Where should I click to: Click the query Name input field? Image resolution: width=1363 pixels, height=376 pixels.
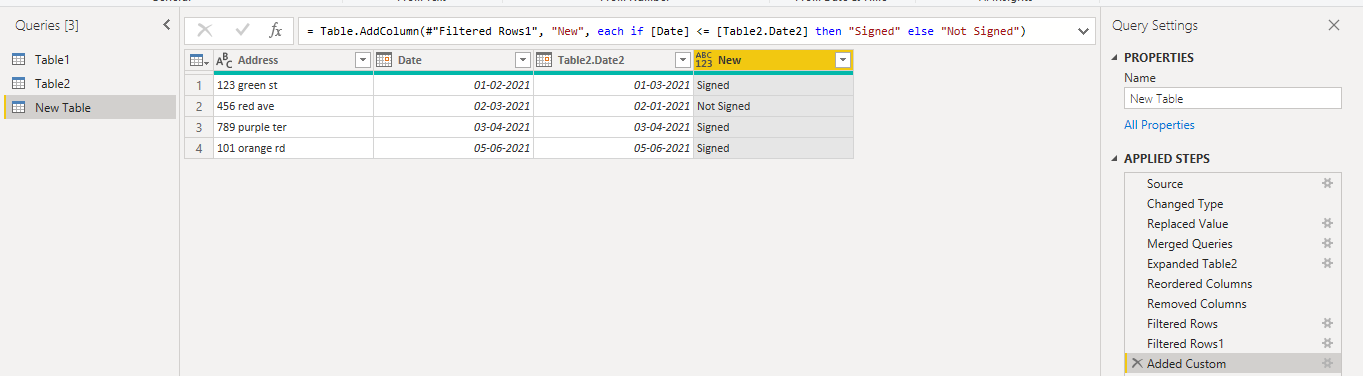click(1233, 98)
